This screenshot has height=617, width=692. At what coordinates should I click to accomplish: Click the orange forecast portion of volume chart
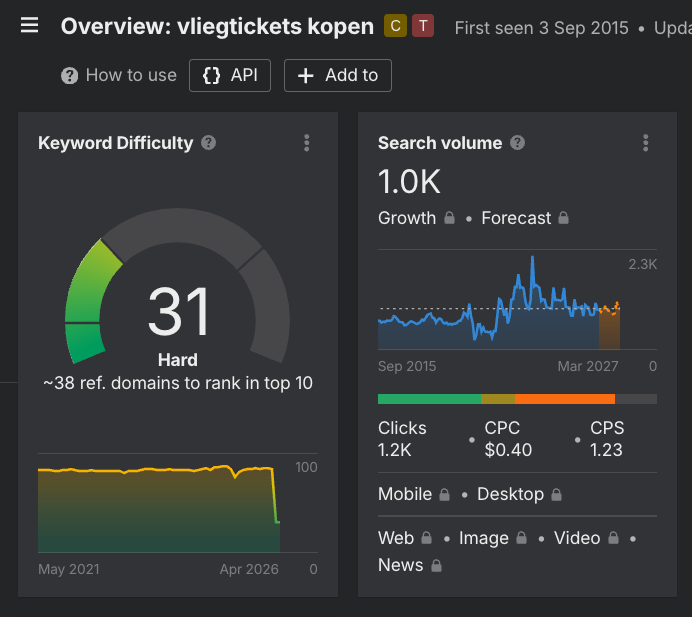[x=609, y=327]
